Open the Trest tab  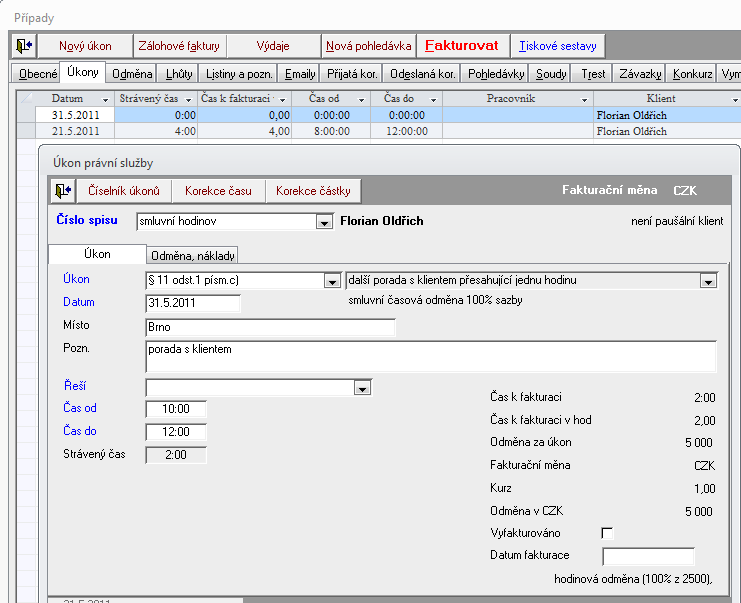point(593,74)
